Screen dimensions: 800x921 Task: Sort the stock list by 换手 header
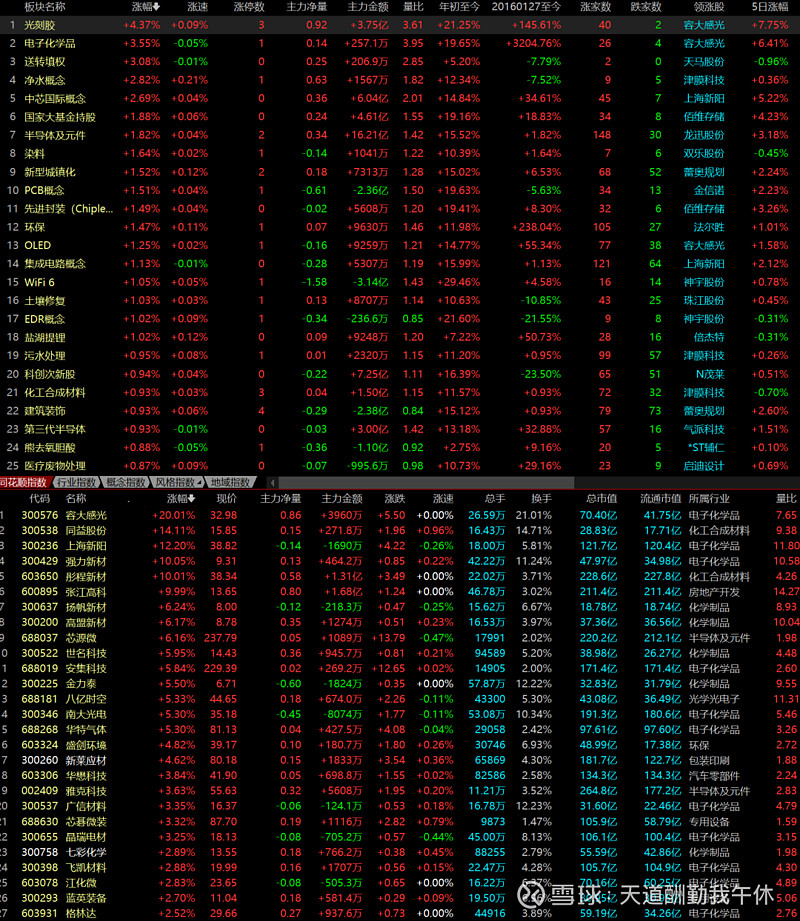(541, 499)
